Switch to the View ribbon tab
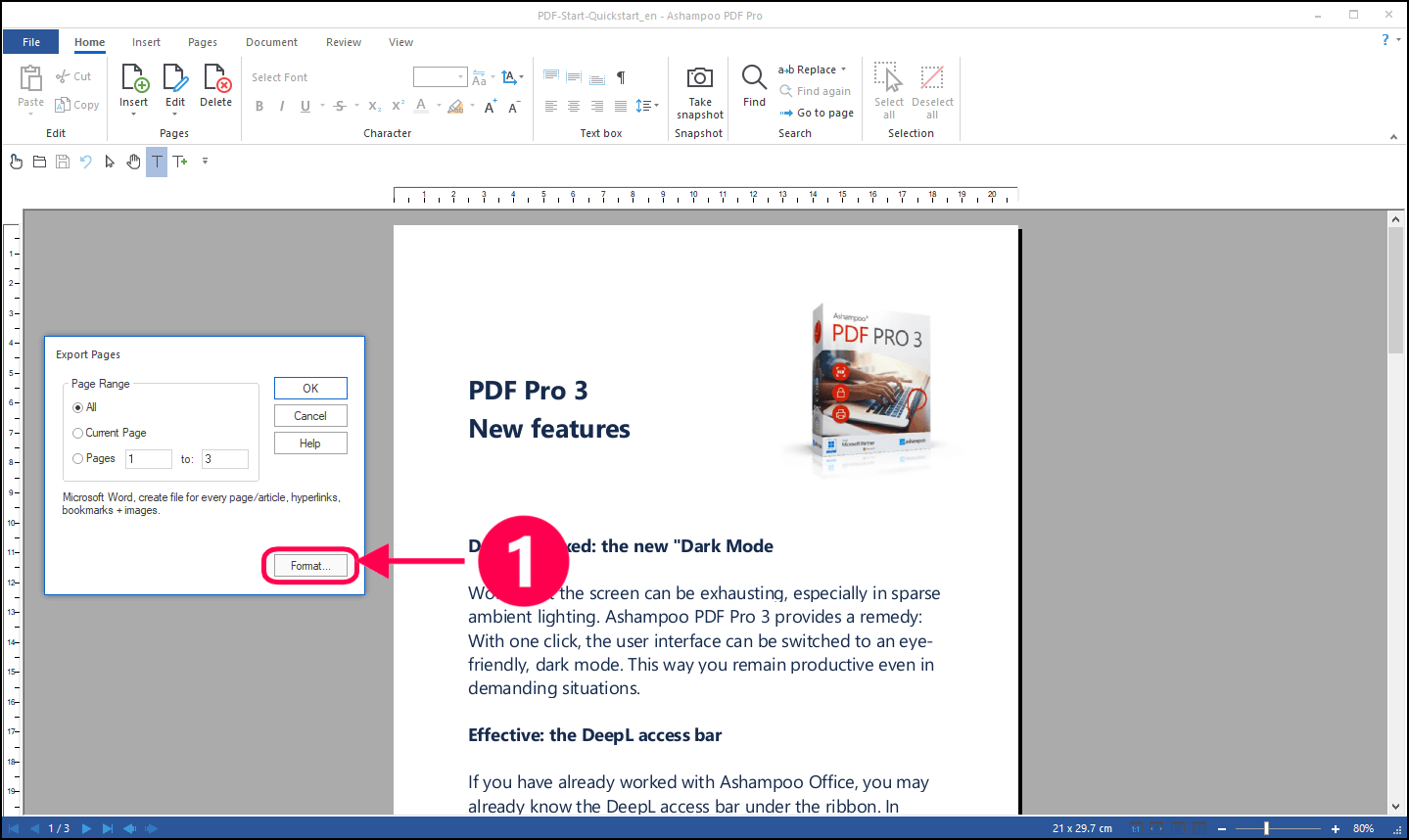1409x840 pixels. 400,42
